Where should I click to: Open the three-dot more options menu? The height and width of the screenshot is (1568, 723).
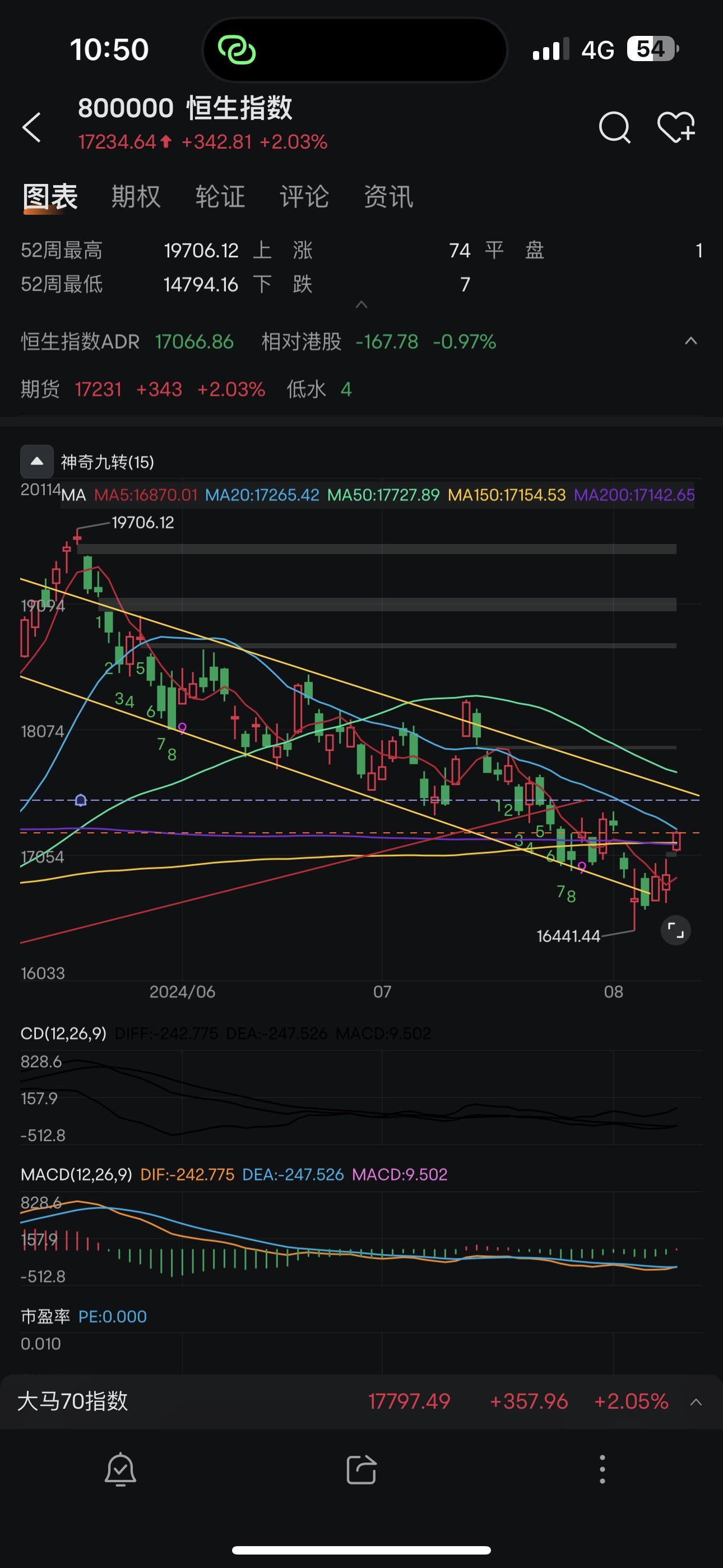pos(602,1469)
